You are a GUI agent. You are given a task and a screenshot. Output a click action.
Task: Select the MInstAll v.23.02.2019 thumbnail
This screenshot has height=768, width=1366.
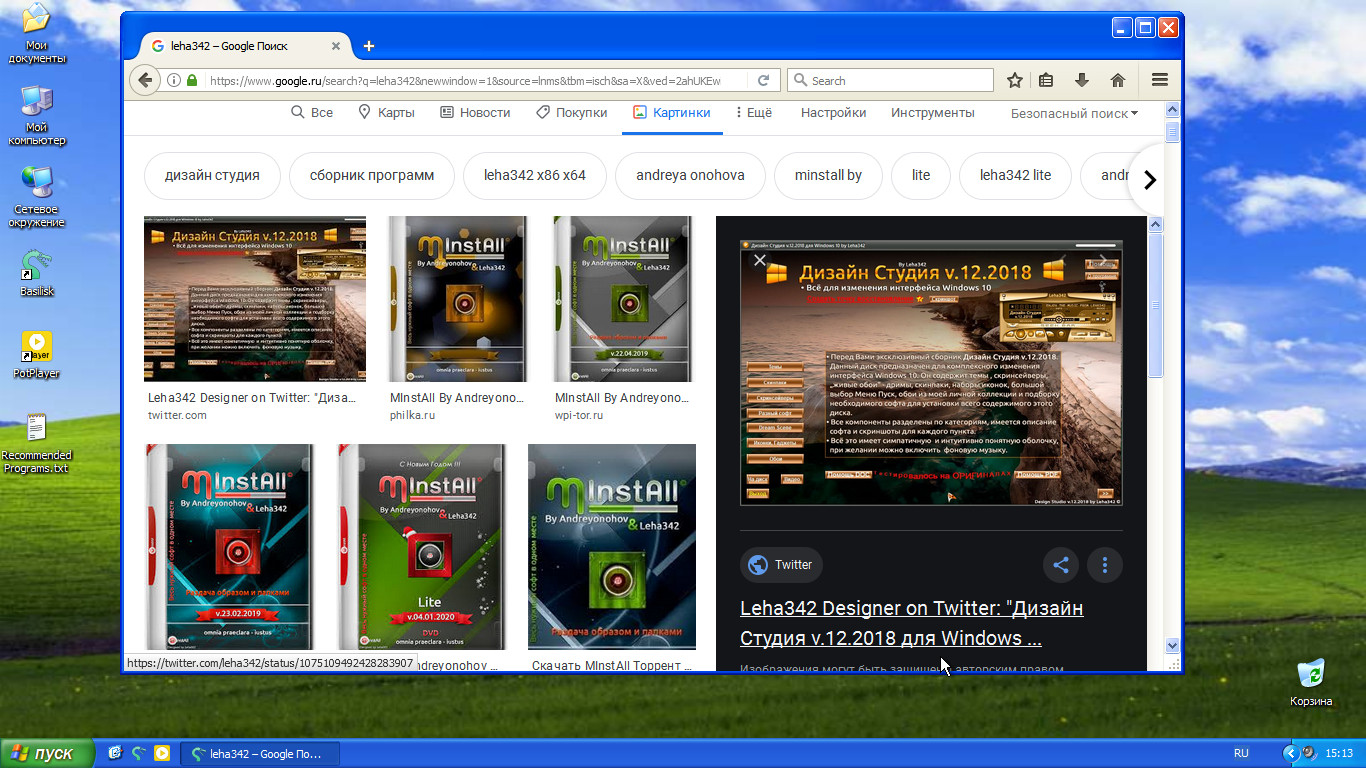point(230,547)
